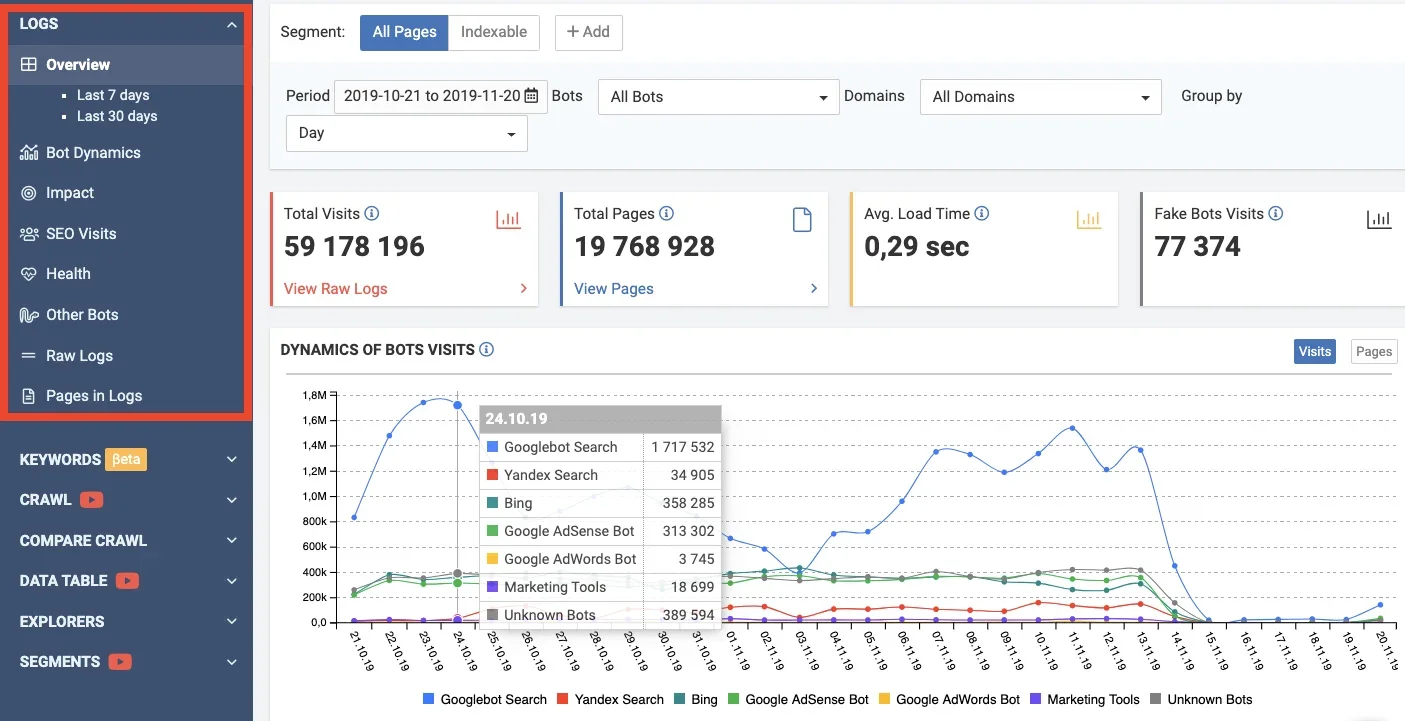Open the All Bots dropdown
Image resolution: width=1405 pixels, height=721 pixels.
(x=718, y=97)
